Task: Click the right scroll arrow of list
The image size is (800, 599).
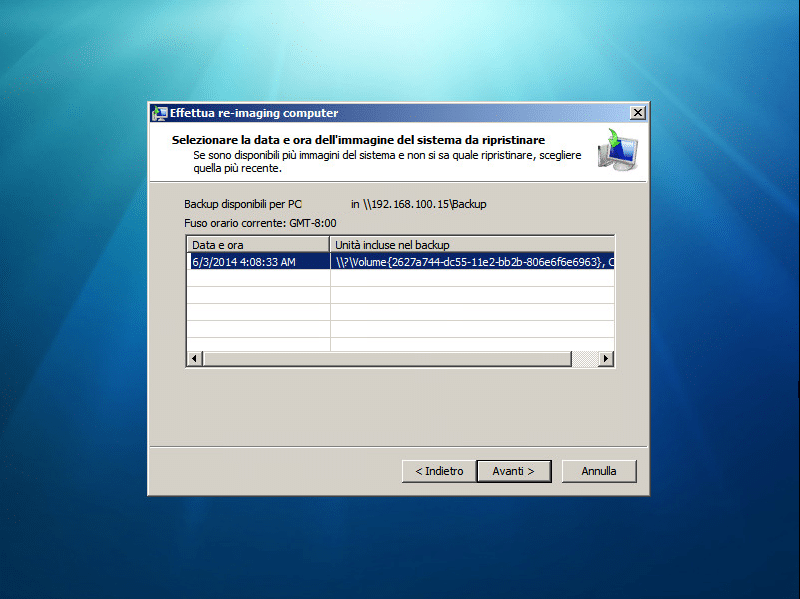Action: tap(606, 358)
